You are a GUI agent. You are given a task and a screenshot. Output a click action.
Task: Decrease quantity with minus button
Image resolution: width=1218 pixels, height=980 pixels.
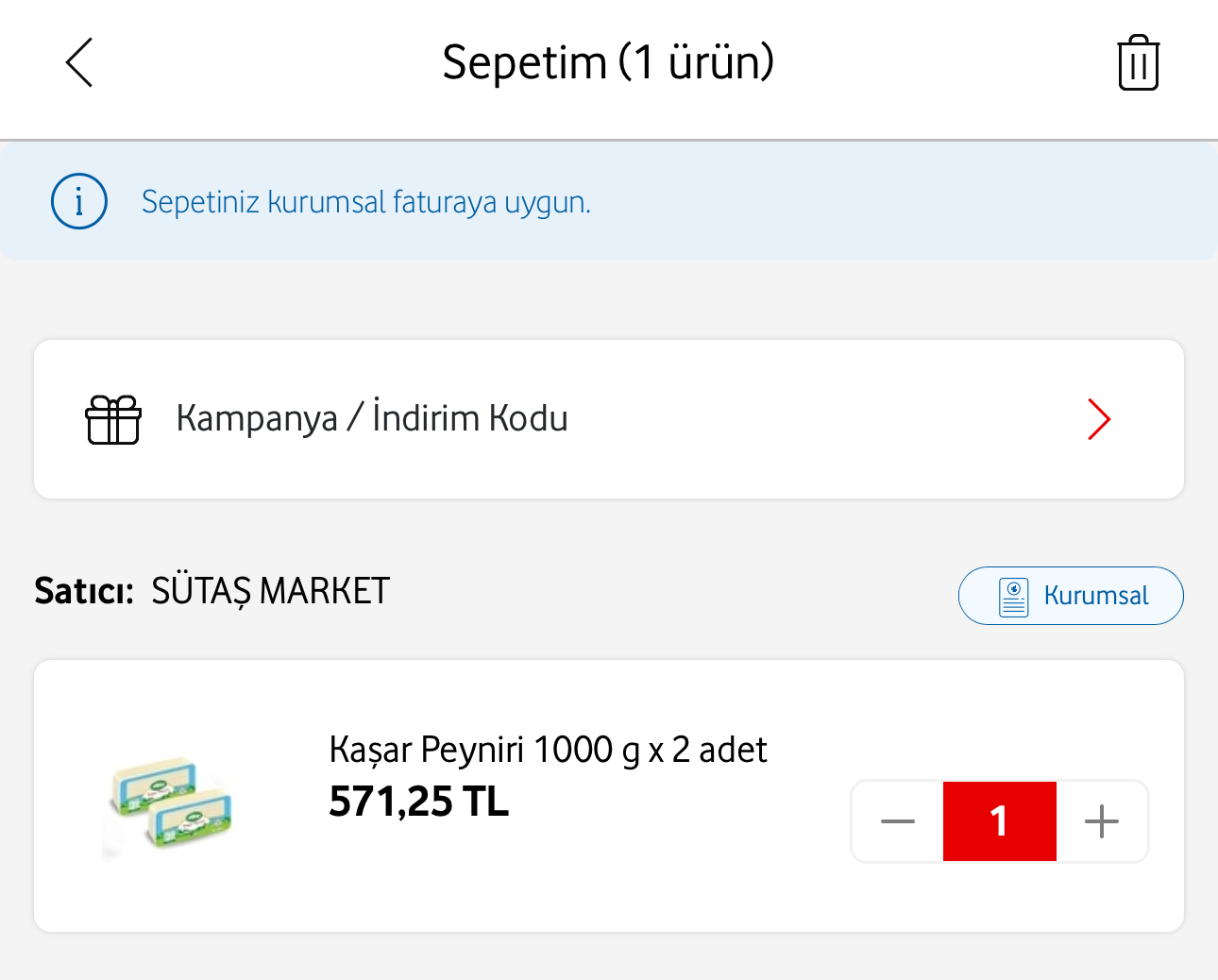coord(897,821)
